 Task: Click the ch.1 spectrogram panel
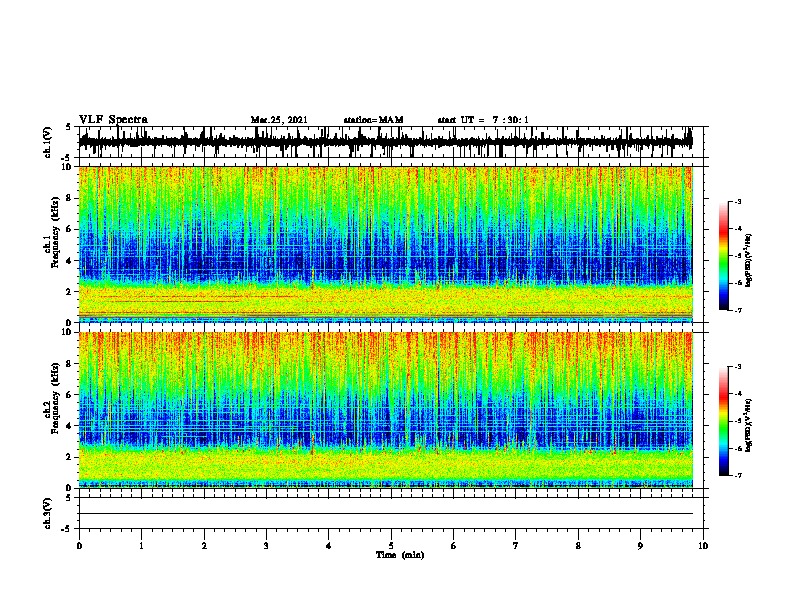386,244
